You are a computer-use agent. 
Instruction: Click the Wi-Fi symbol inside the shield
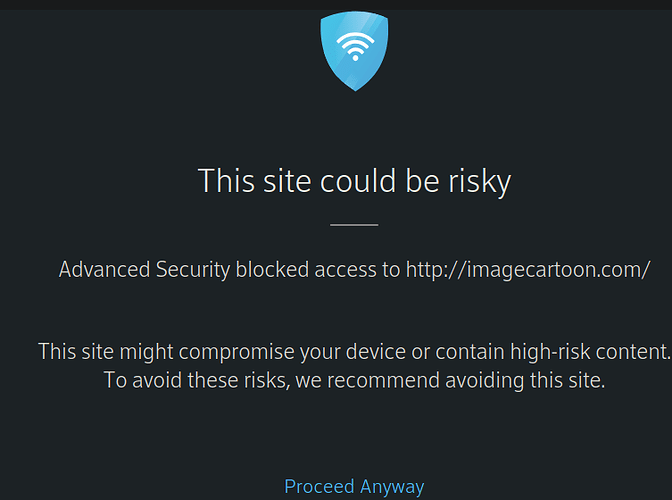point(355,45)
